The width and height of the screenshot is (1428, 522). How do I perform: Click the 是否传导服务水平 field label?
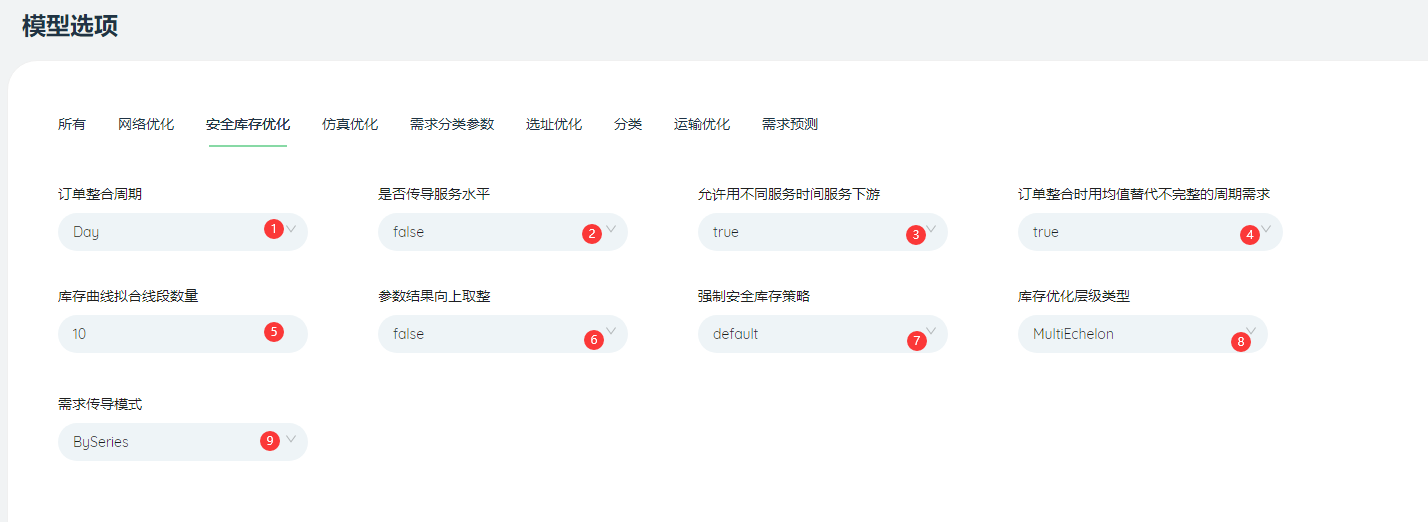434,195
